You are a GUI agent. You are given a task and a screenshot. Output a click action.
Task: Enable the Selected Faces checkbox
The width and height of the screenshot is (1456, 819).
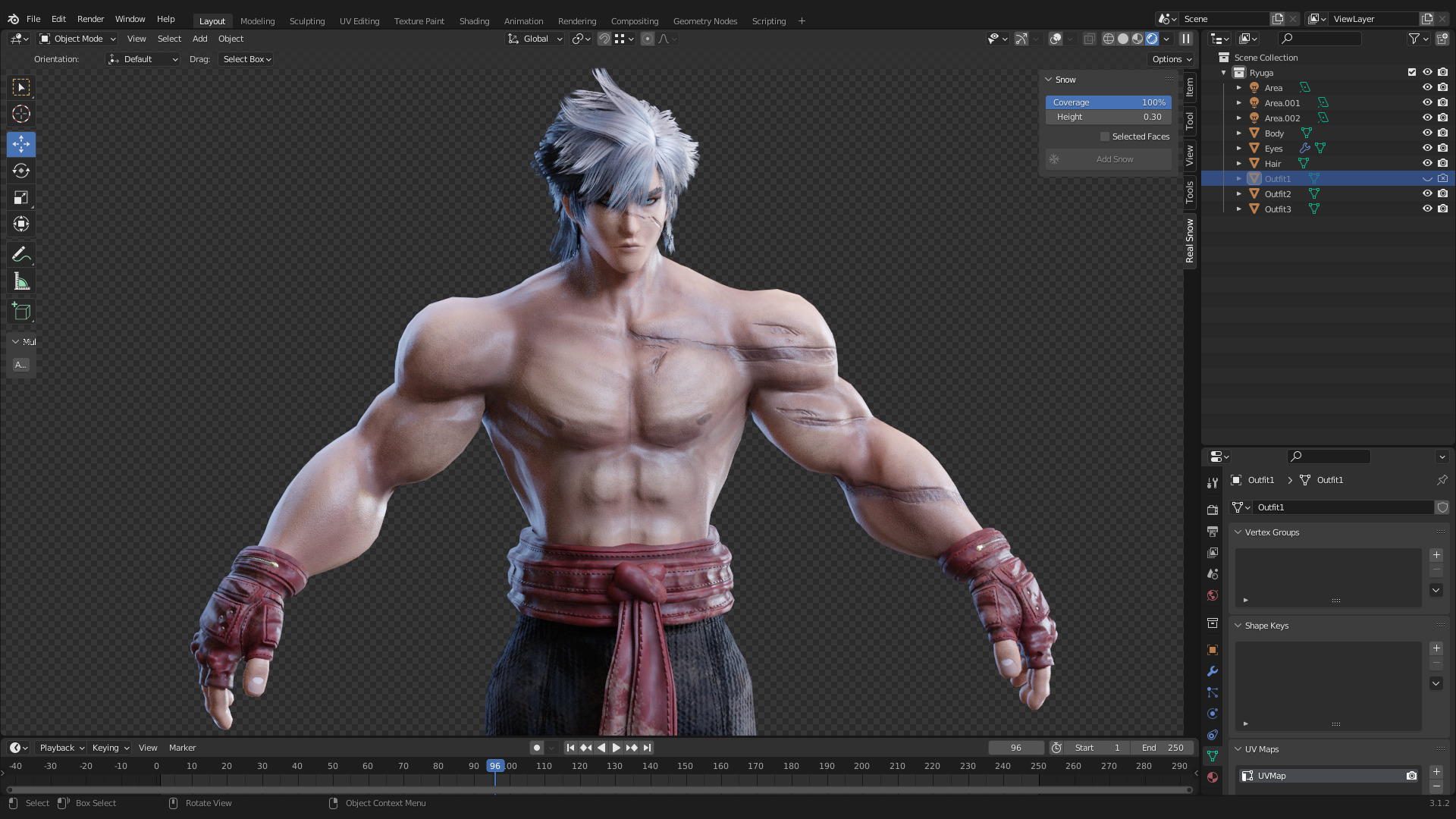[1105, 136]
